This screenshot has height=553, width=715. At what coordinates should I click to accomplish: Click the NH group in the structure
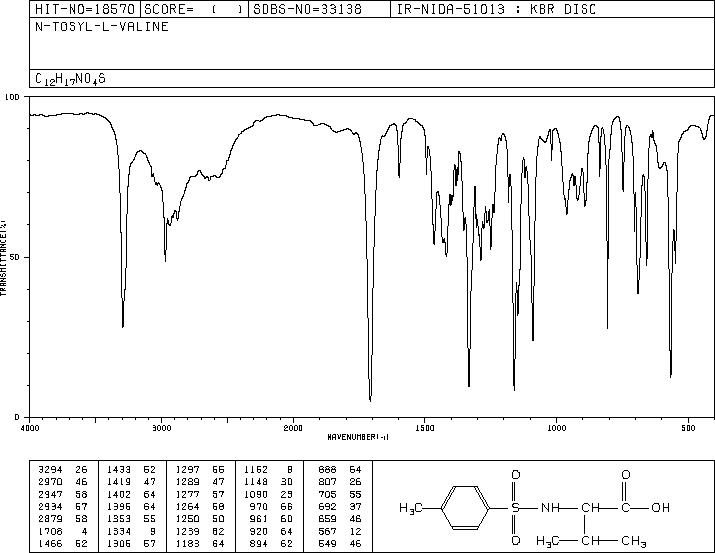coord(550,507)
